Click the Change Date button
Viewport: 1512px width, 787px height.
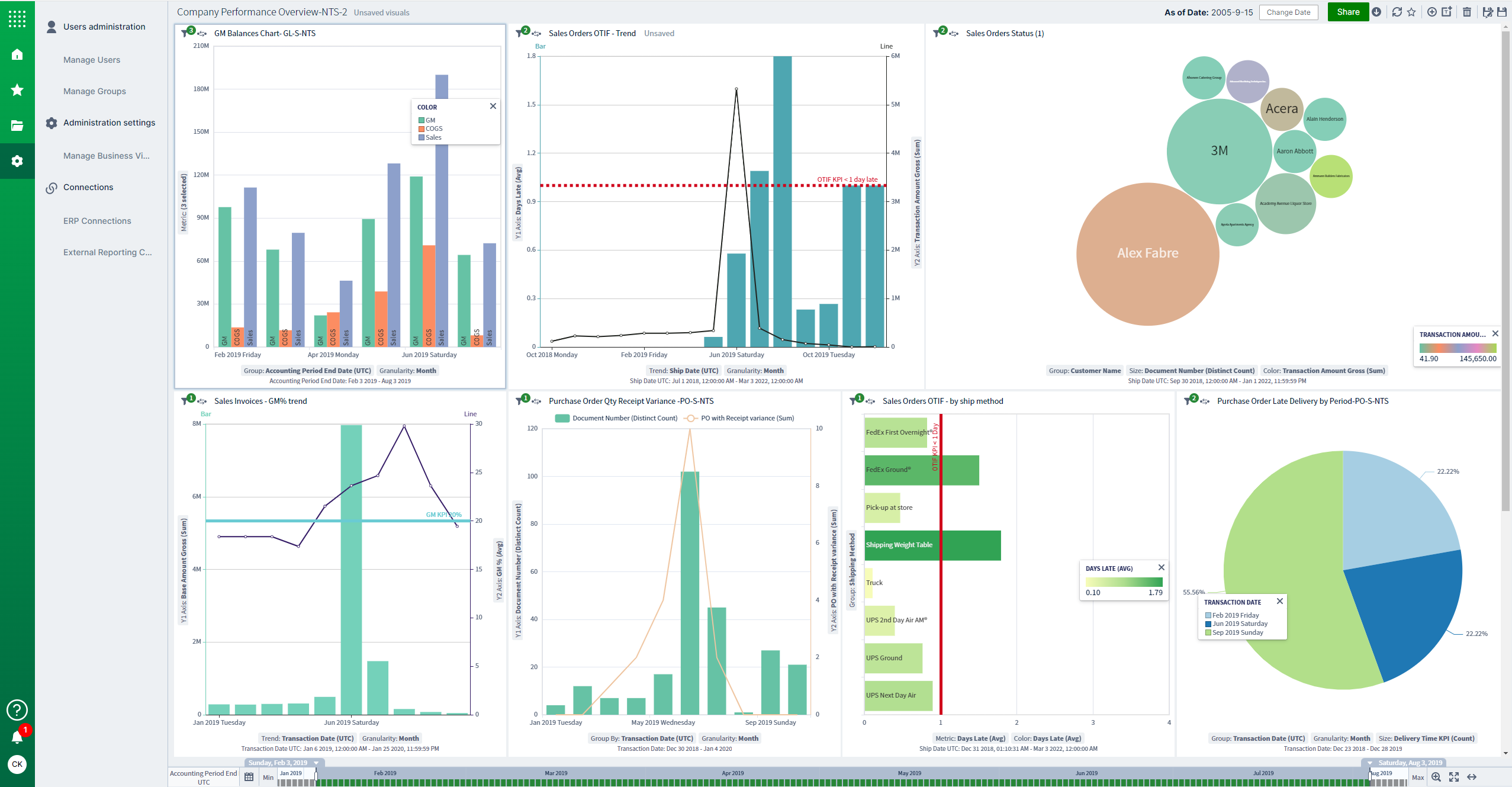click(1288, 12)
